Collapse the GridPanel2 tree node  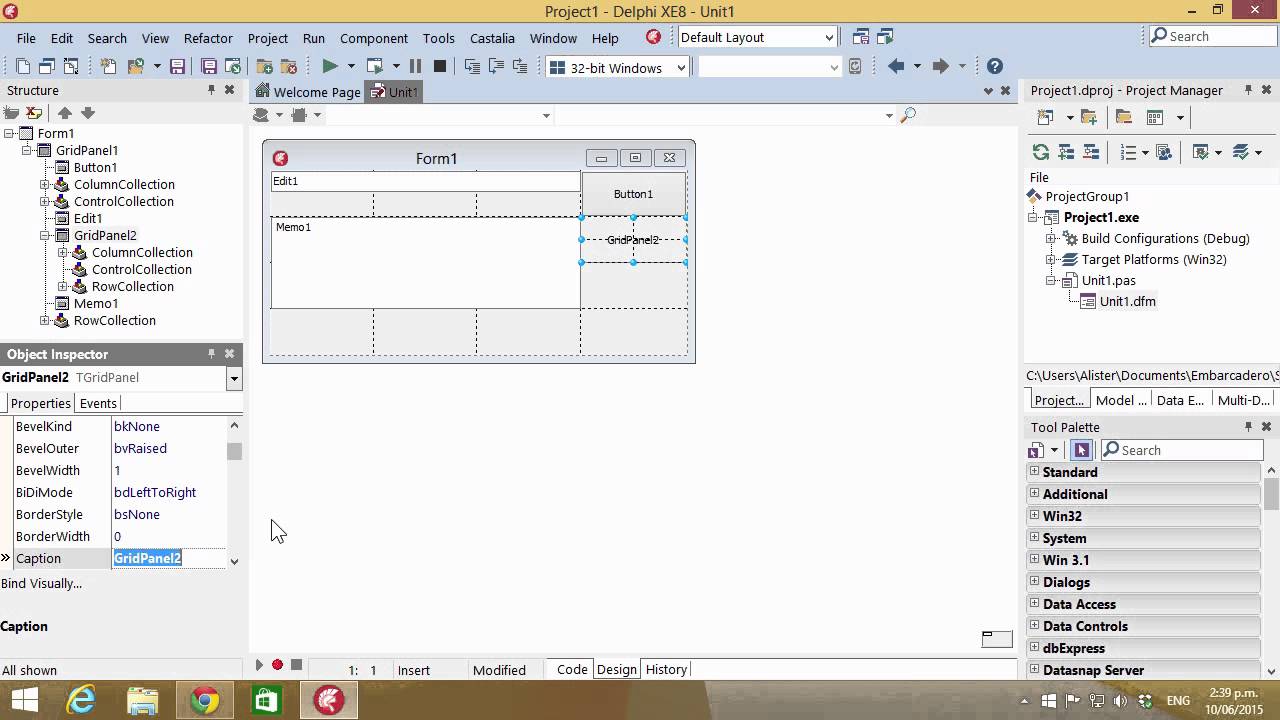46,236
